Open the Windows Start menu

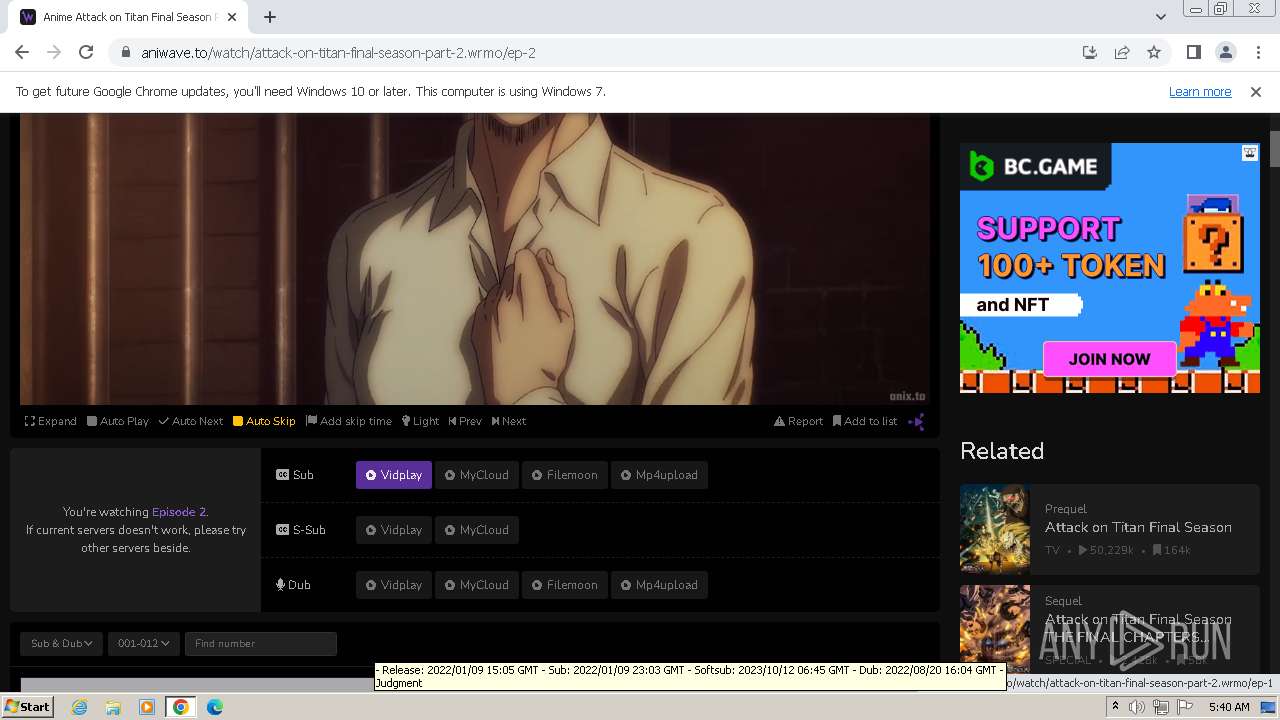[x=28, y=707]
